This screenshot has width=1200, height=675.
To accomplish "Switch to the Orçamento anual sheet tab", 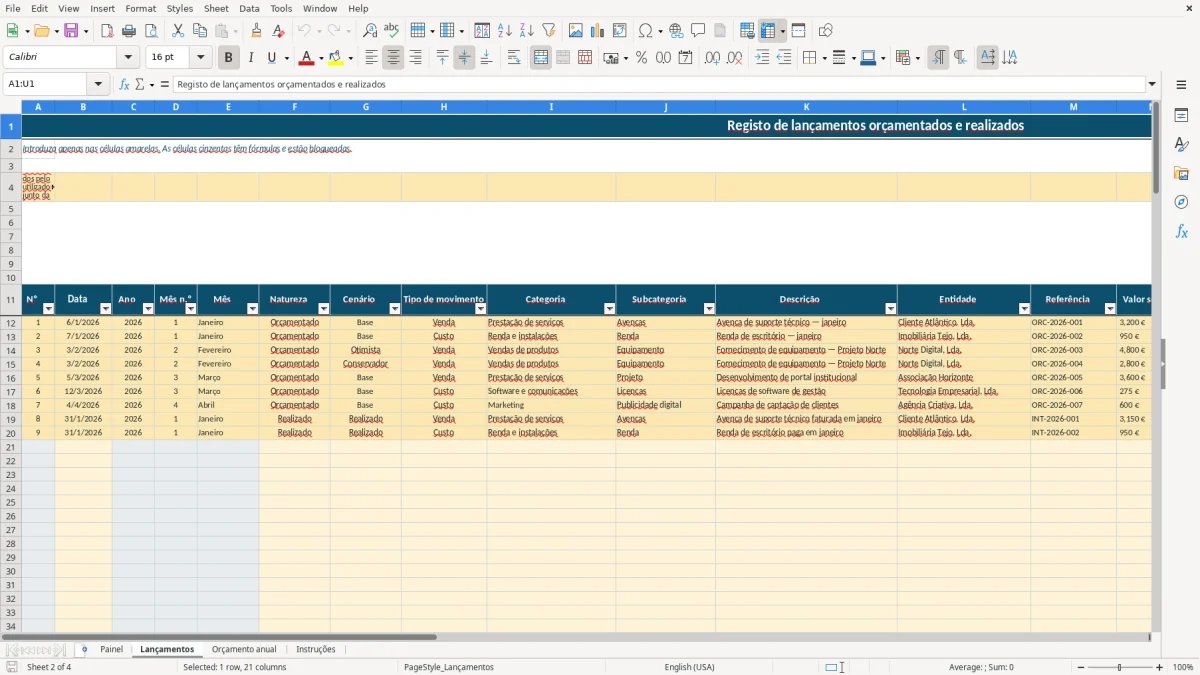I will [x=244, y=649].
